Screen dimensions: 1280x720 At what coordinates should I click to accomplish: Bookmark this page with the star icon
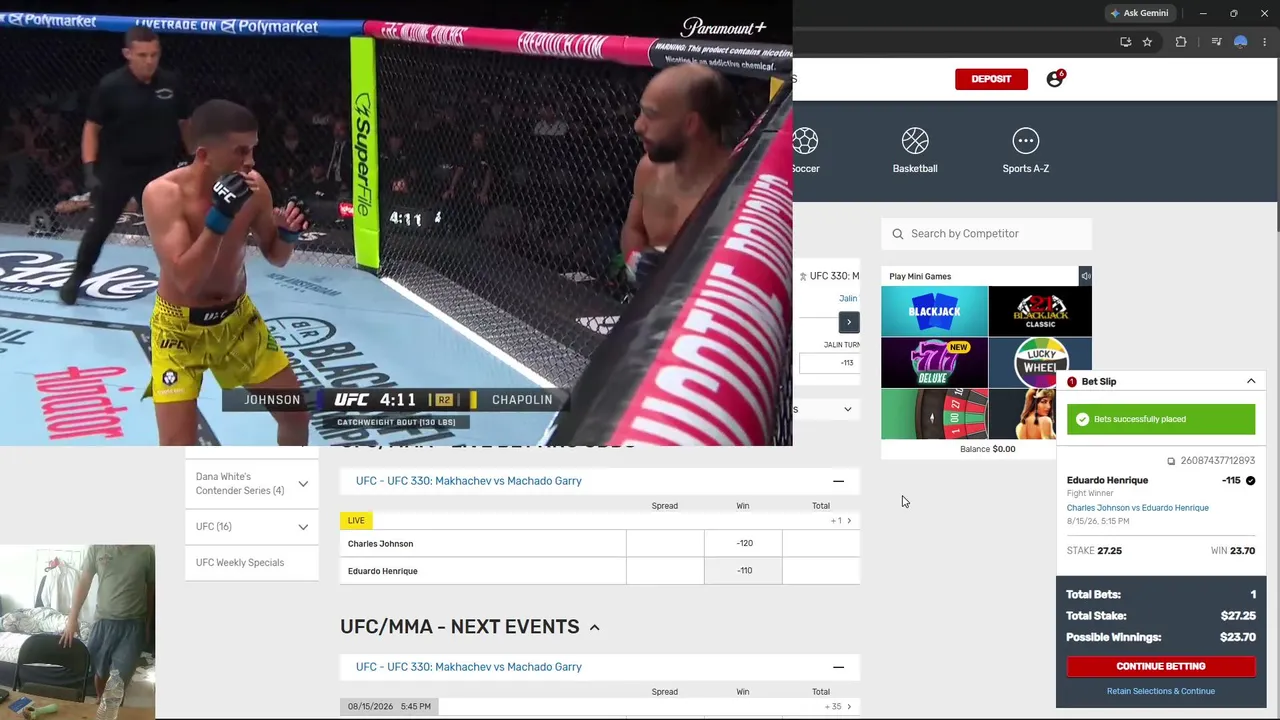[x=1147, y=42]
